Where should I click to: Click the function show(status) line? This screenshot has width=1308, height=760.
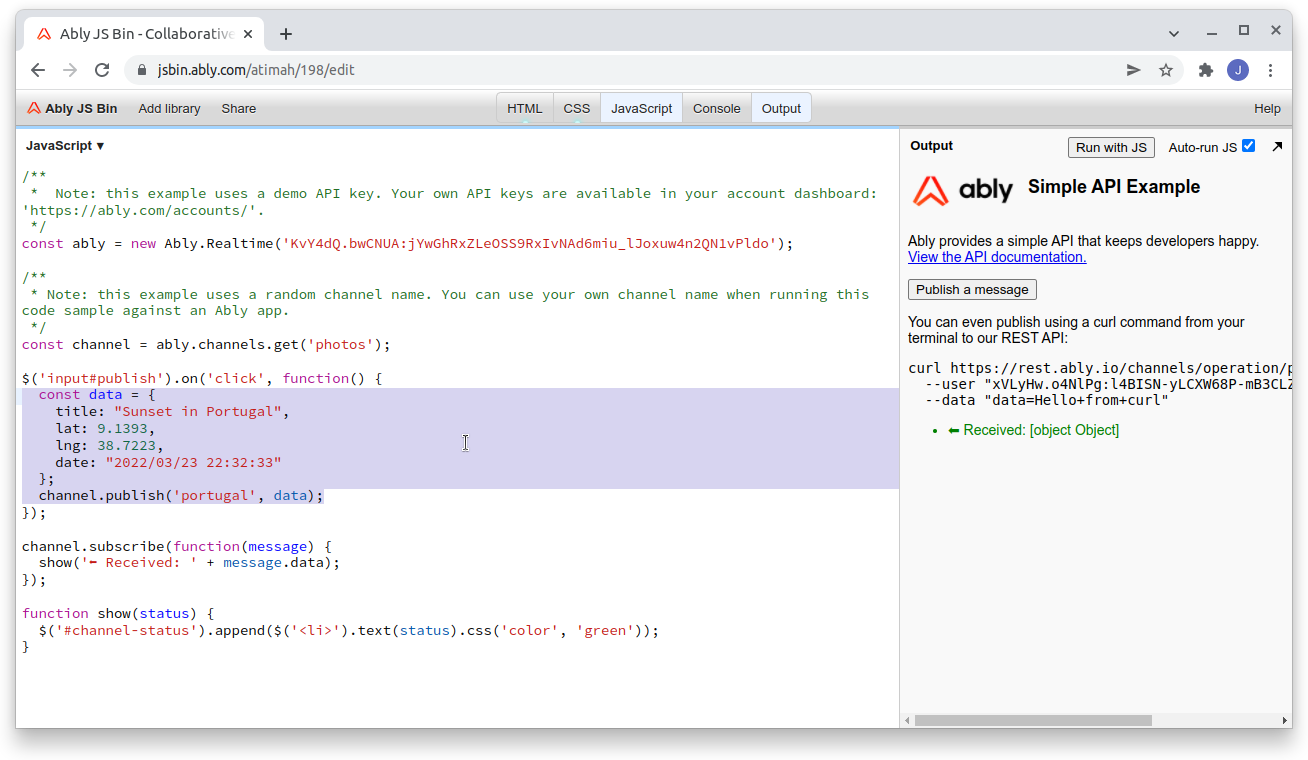[118, 614]
